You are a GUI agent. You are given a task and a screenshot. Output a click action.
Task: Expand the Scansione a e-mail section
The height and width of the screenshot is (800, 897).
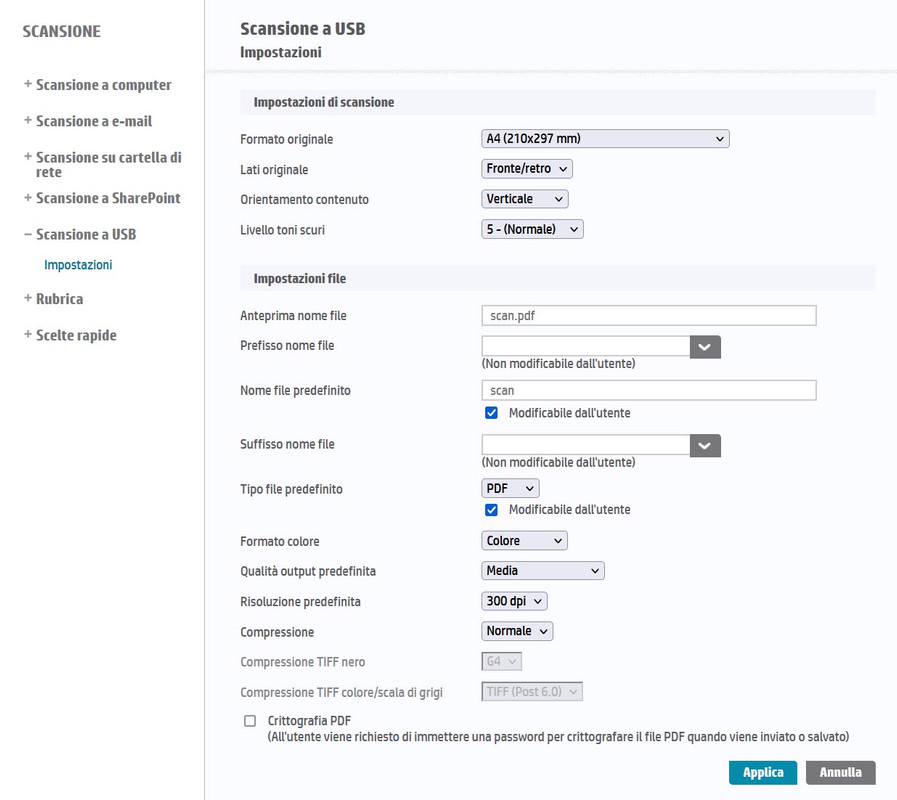pos(88,121)
